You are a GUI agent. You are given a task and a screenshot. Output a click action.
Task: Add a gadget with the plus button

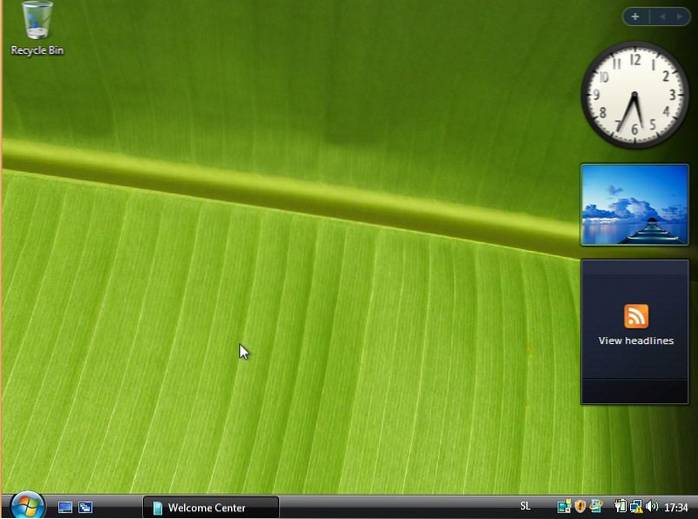tap(635, 17)
